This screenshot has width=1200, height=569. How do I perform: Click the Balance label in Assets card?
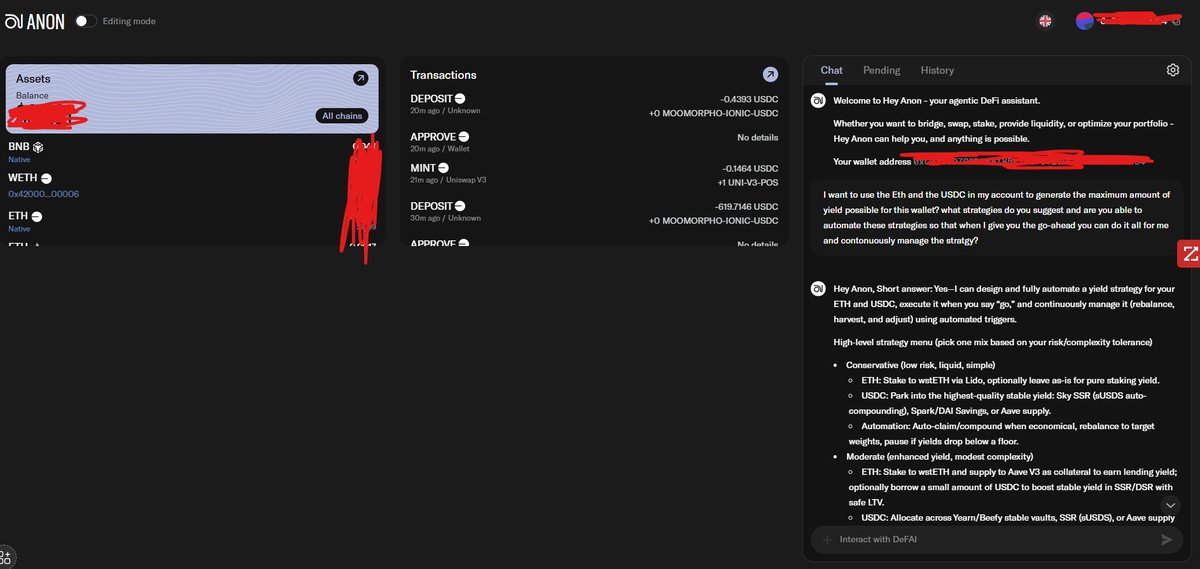pyautogui.click(x=32, y=96)
